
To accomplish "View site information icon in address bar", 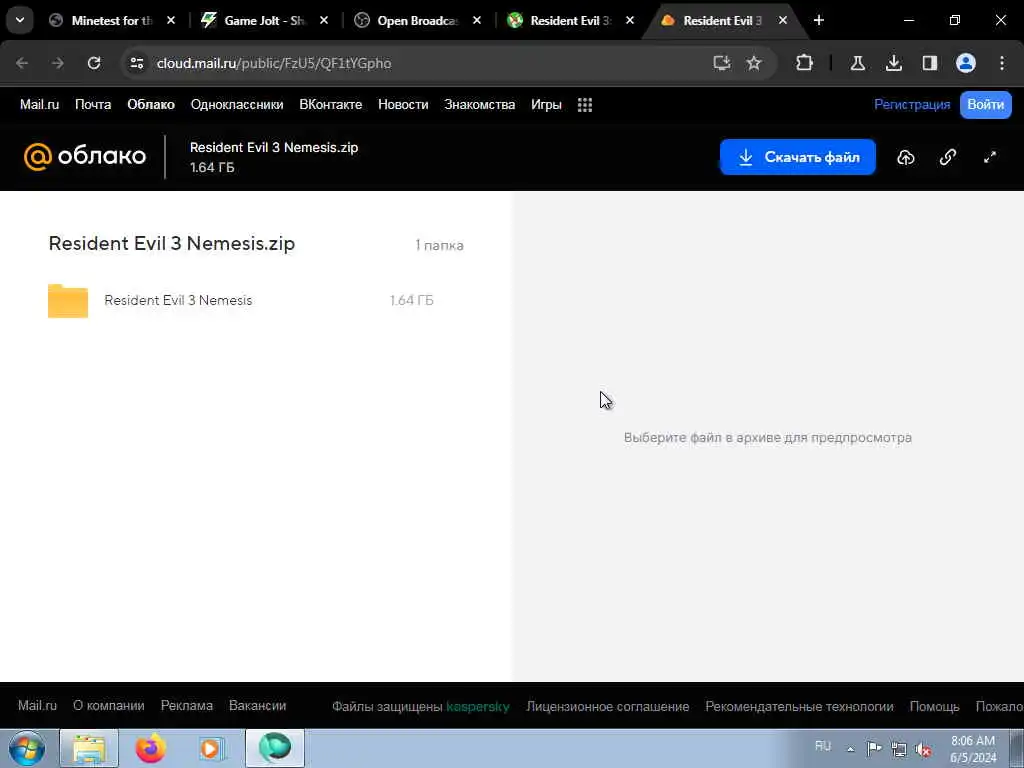I will point(136,63).
